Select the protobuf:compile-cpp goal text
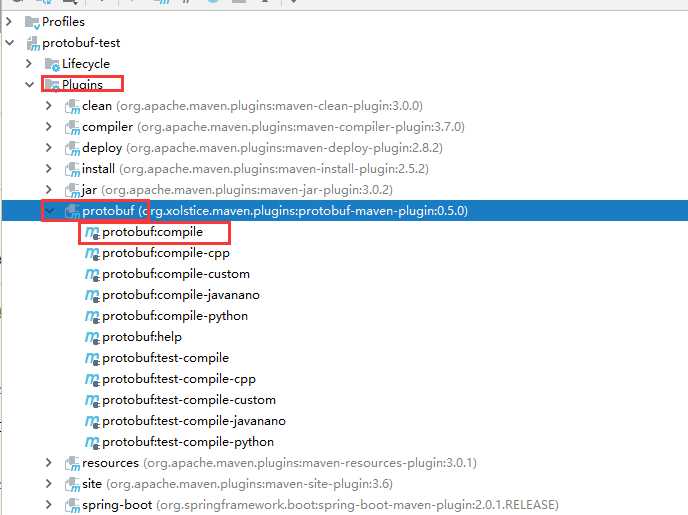 click(166, 253)
